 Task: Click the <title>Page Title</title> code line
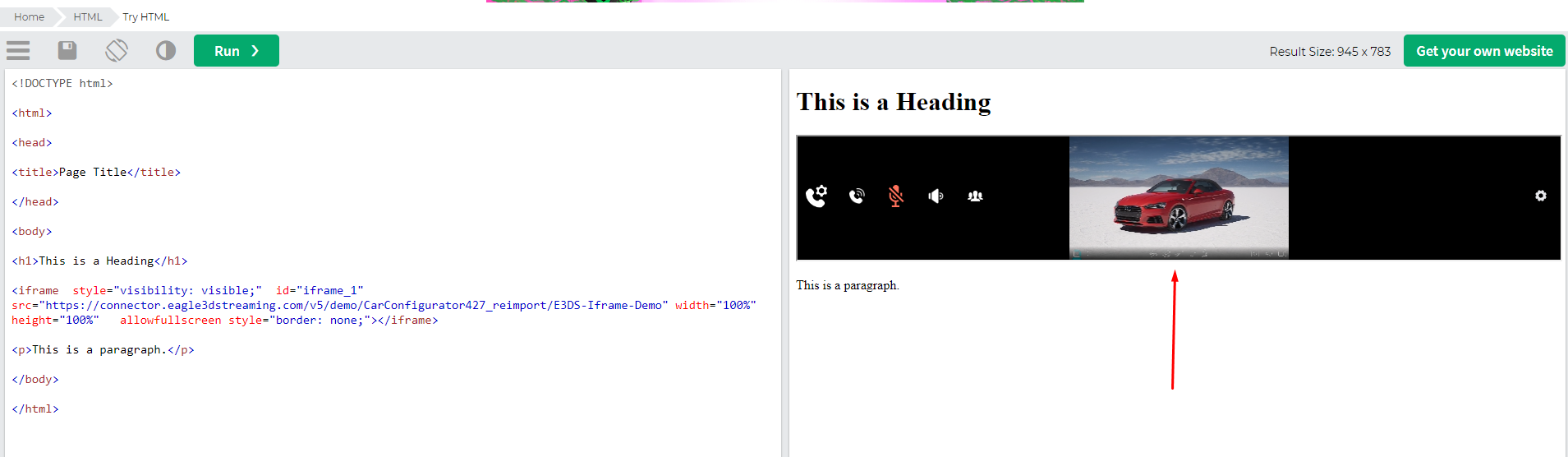pos(96,172)
